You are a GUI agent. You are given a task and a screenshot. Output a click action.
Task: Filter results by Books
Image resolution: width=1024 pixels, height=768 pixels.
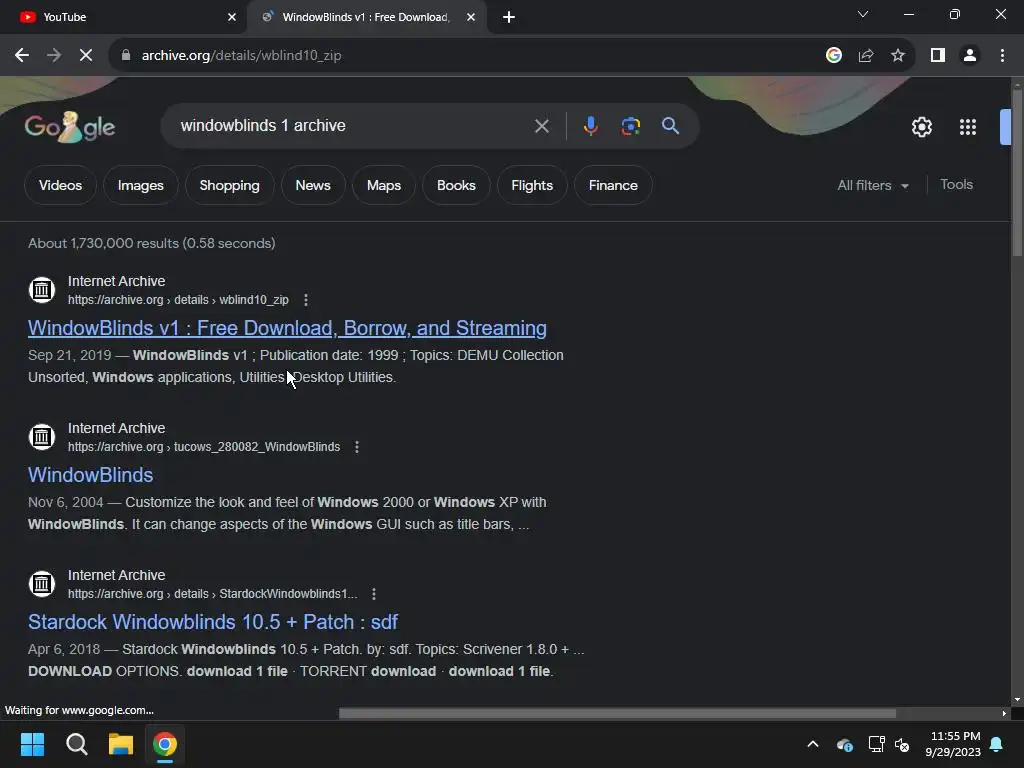[456, 185]
